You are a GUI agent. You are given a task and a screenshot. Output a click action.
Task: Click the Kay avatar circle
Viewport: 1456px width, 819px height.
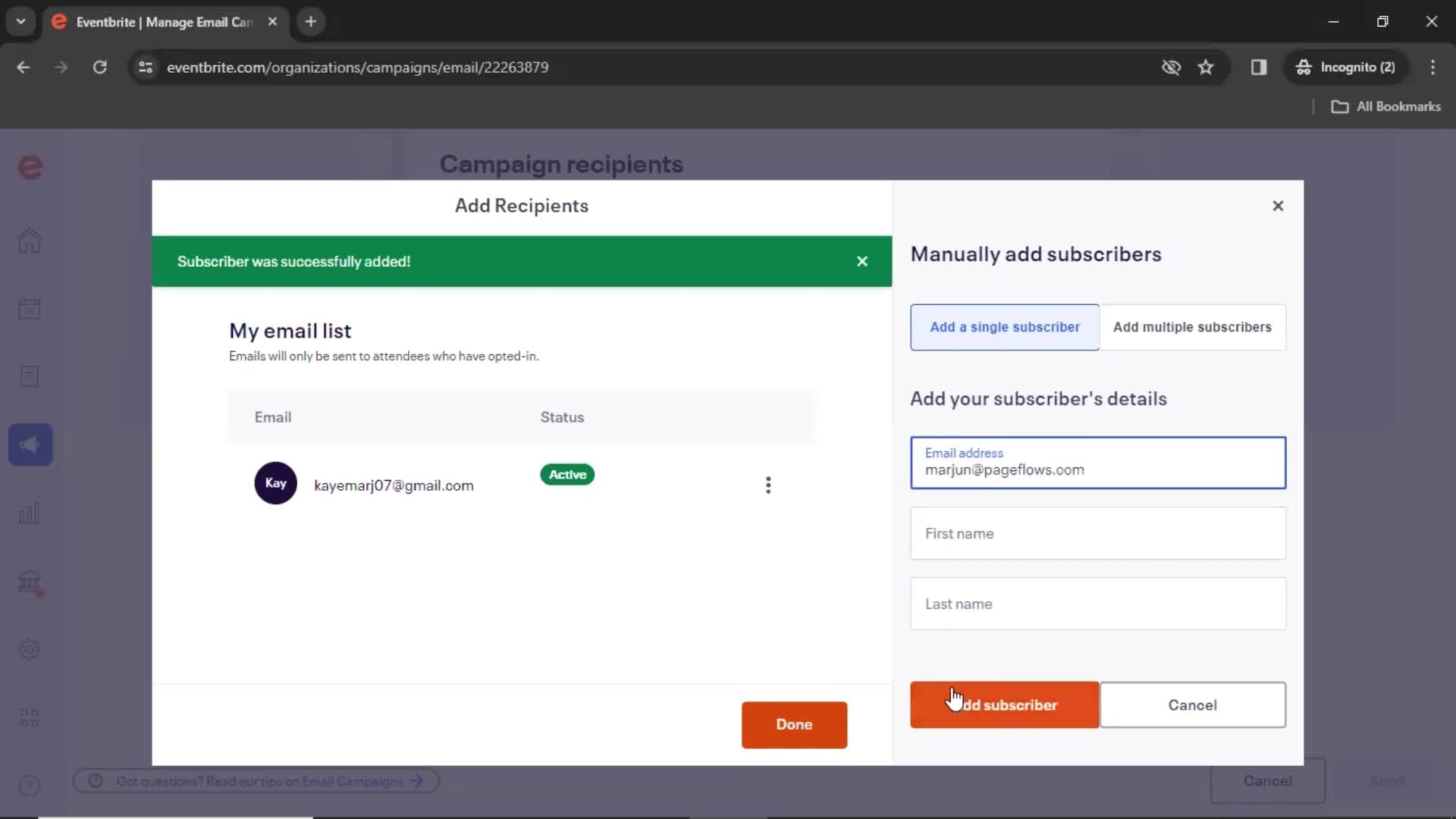275,483
